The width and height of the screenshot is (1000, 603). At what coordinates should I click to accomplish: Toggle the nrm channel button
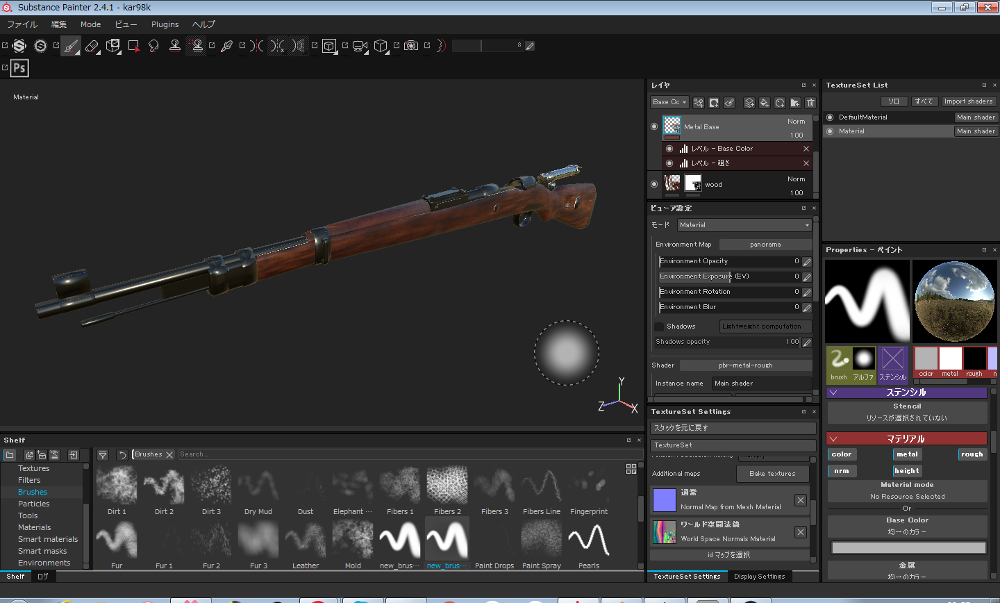842,471
